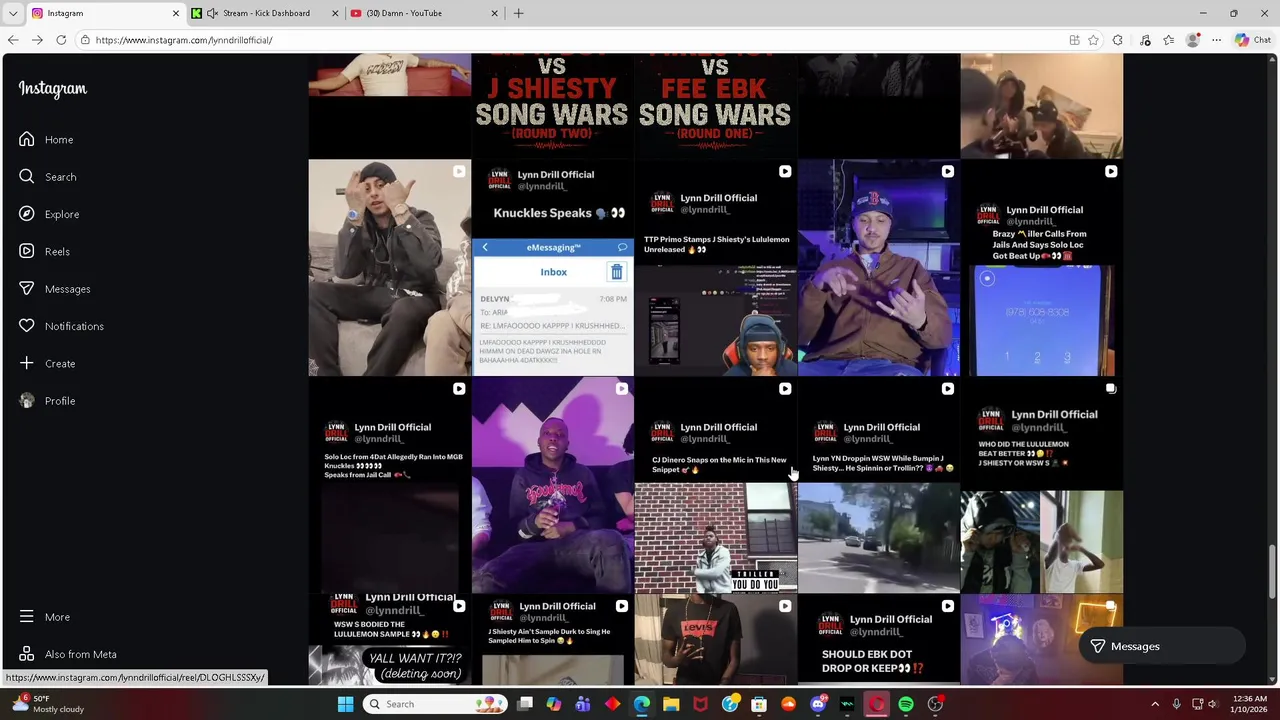
Task: Open Microsoft Edge from the taskbar
Action: (x=642, y=704)
